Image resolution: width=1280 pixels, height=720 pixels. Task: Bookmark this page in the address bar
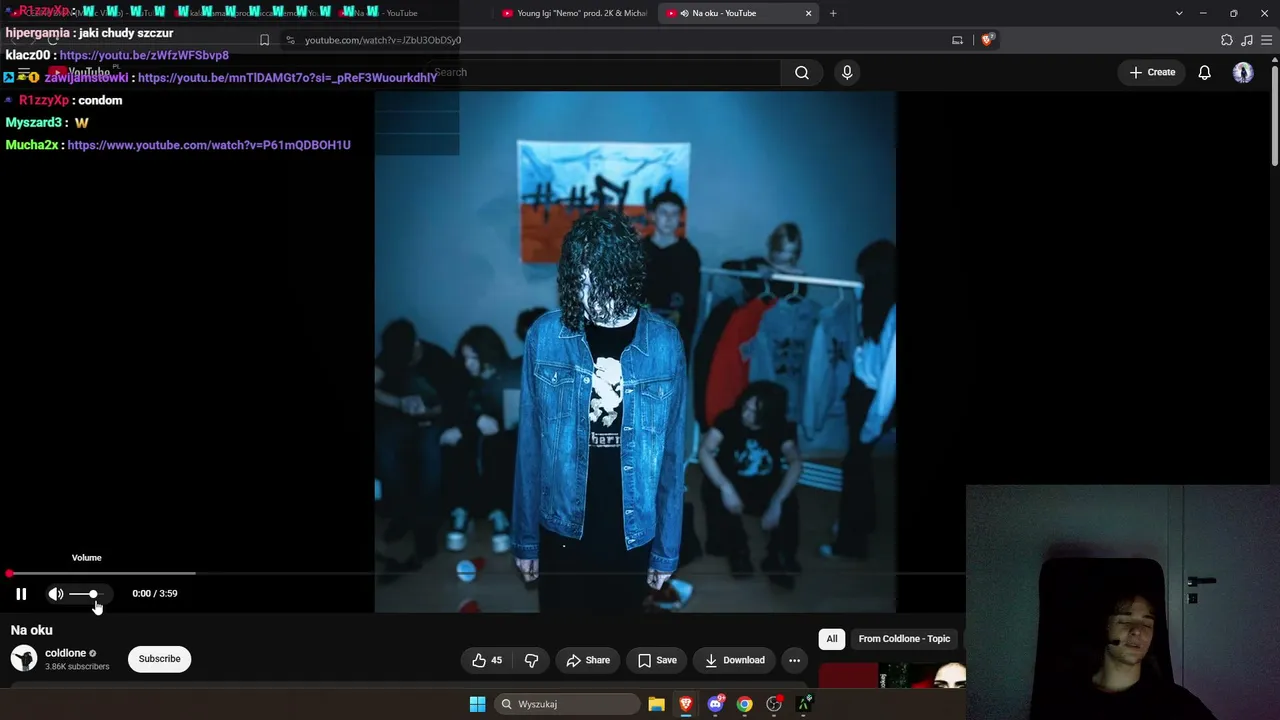pos(264,40)
